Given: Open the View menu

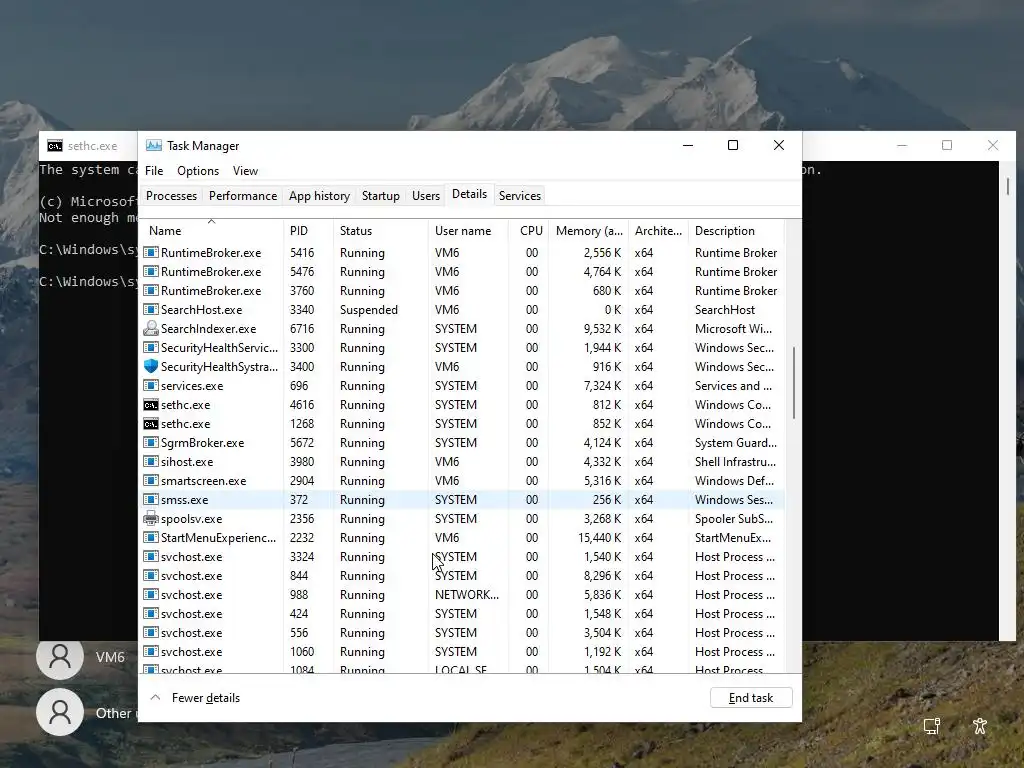Looking at the screenshot, I should [x=245, y=170].
